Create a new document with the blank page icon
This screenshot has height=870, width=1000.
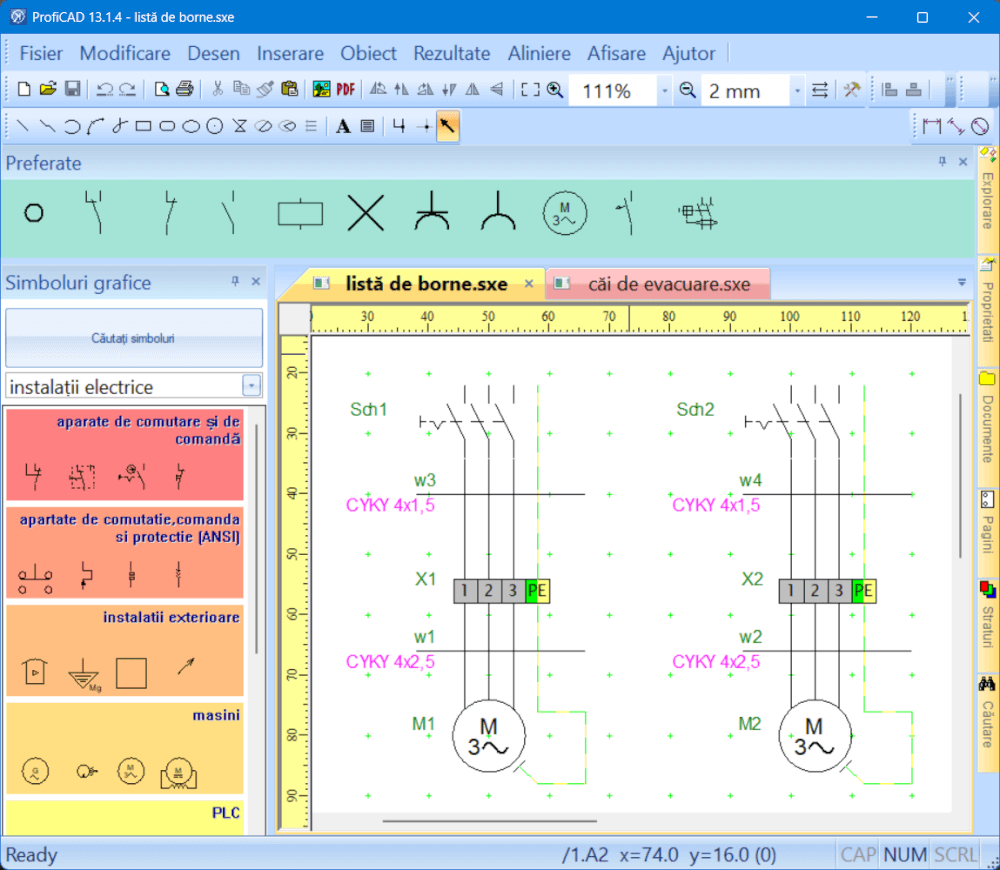click(24, 89)
